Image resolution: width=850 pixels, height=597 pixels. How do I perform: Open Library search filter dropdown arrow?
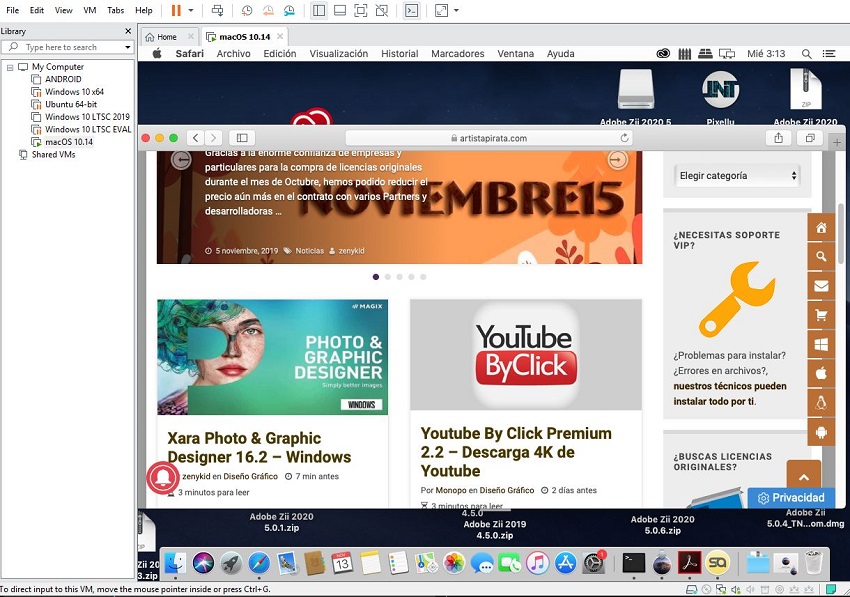(x=127, y=47)
